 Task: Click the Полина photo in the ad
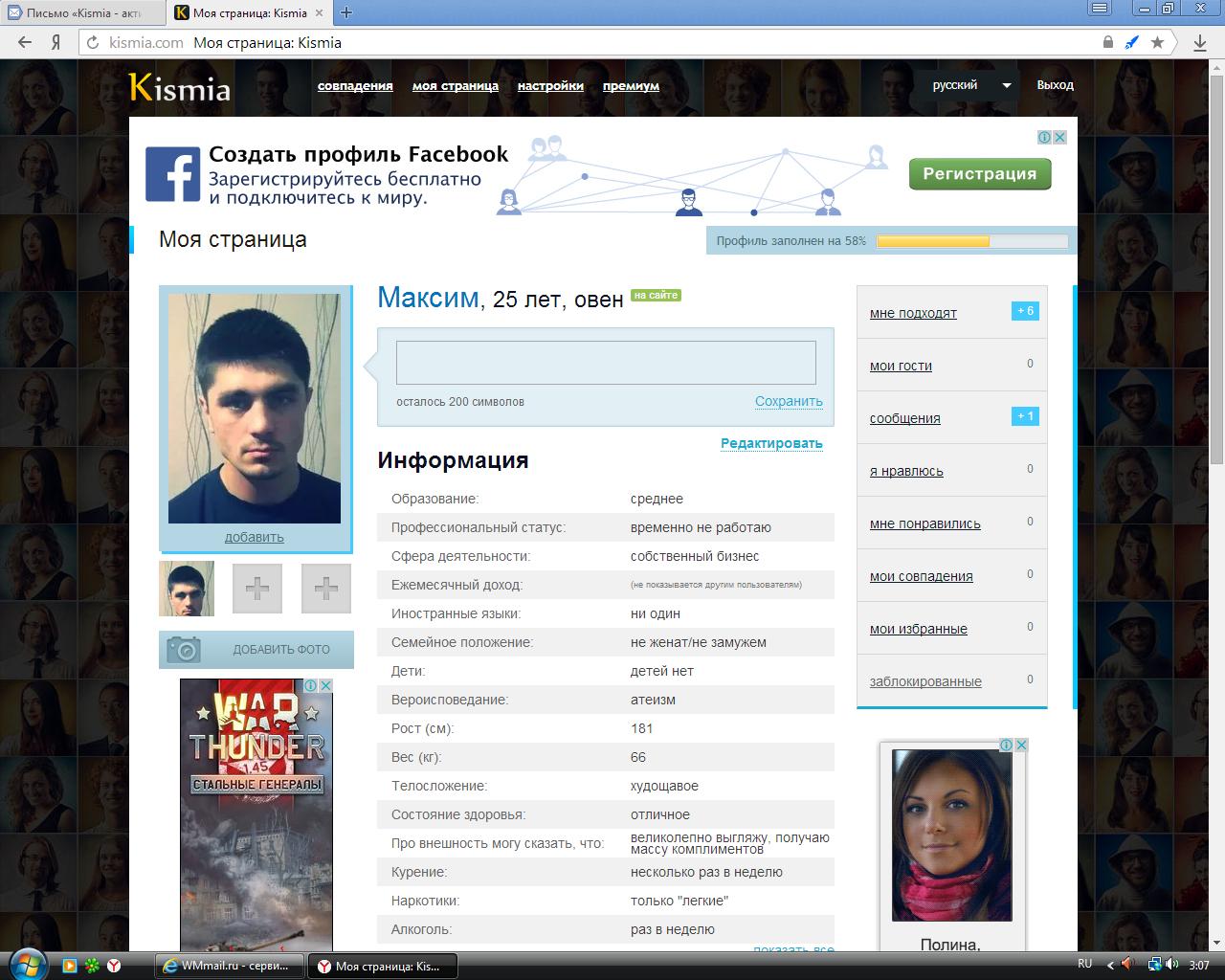[951, 835]
